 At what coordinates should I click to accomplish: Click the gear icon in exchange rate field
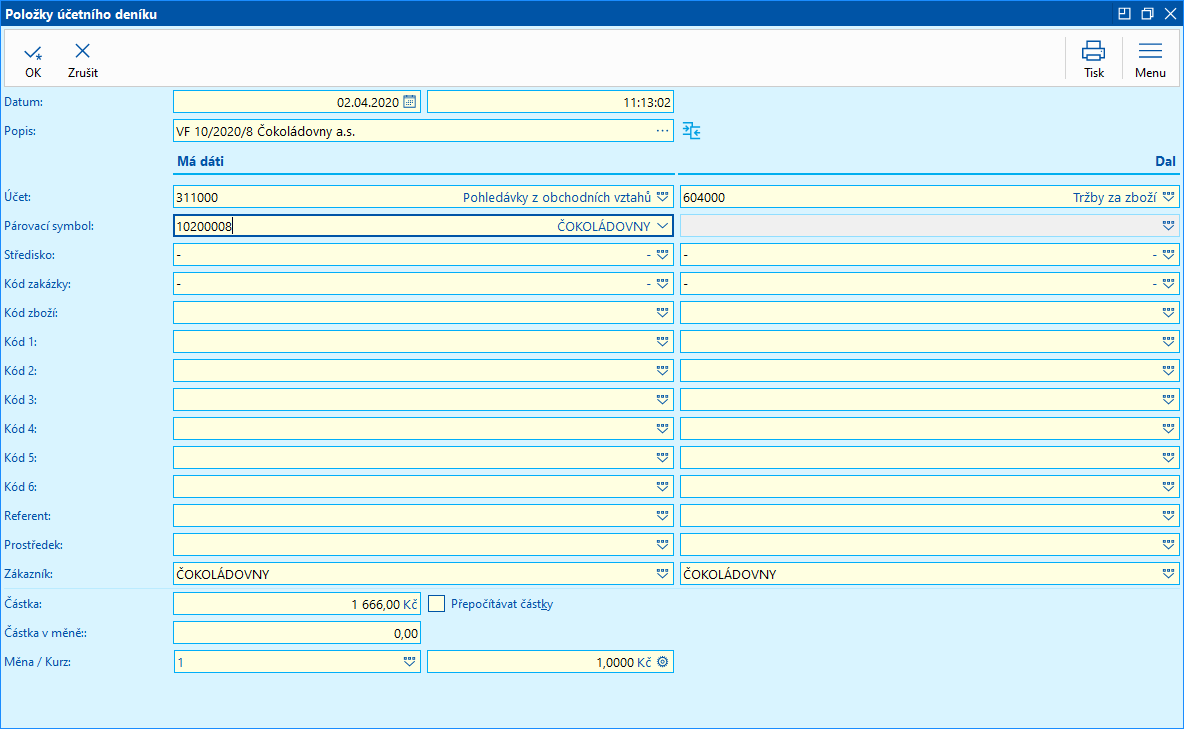pos(662,662)
